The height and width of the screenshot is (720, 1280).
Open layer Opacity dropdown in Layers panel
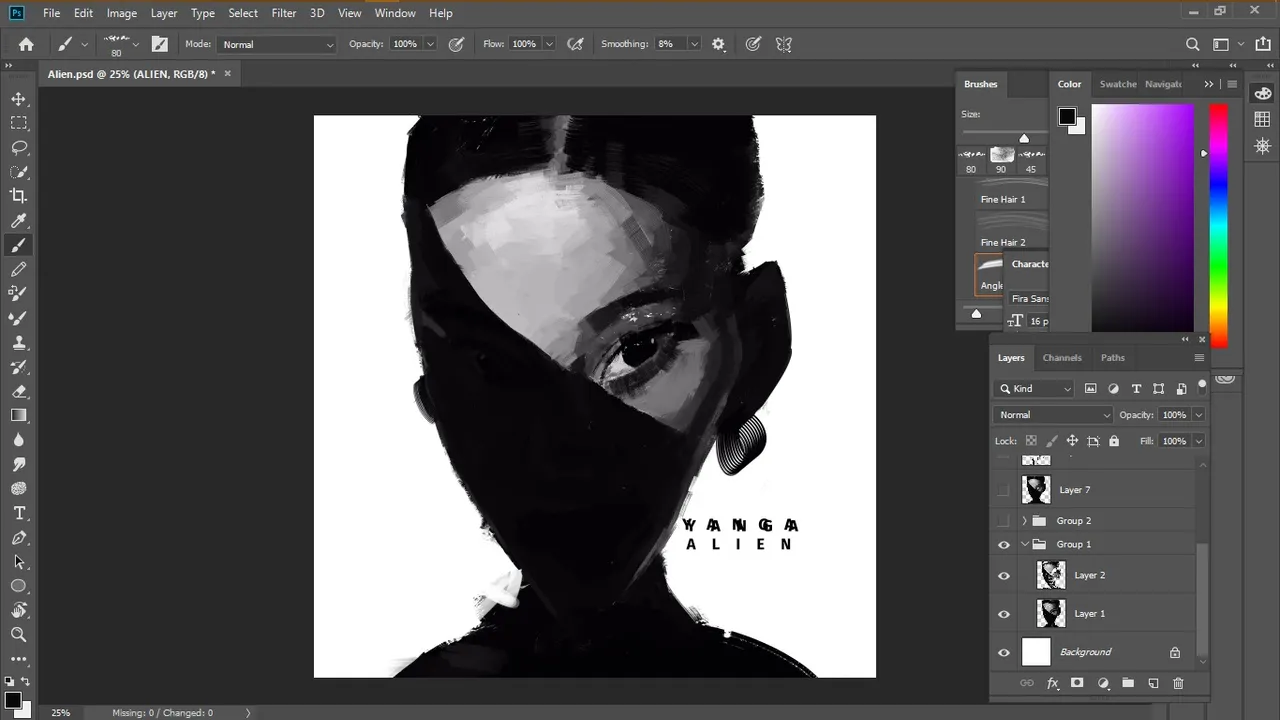tap(1198, 415)
